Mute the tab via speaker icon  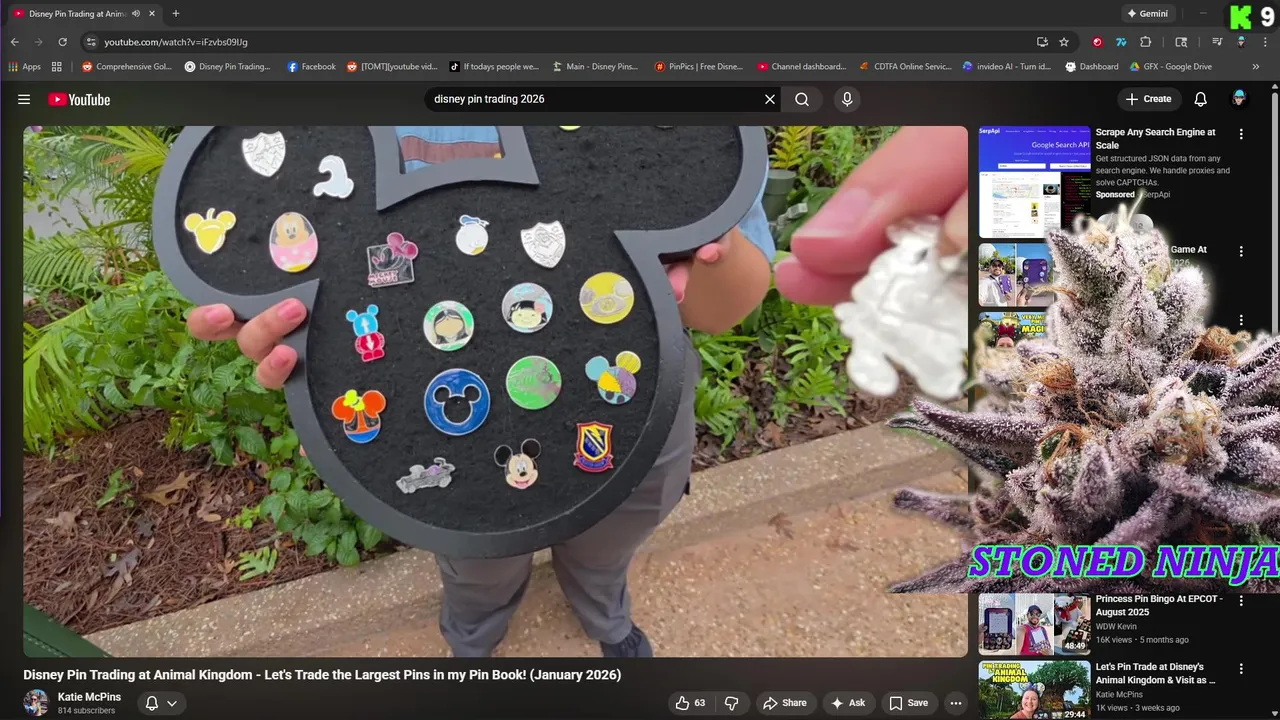[135, 14]
